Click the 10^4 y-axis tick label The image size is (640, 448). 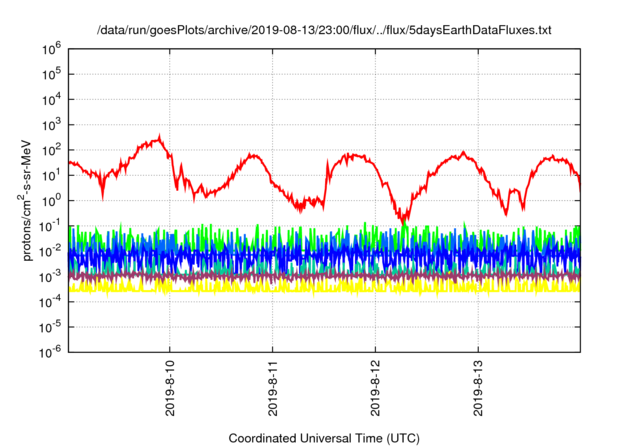point(51,100)
